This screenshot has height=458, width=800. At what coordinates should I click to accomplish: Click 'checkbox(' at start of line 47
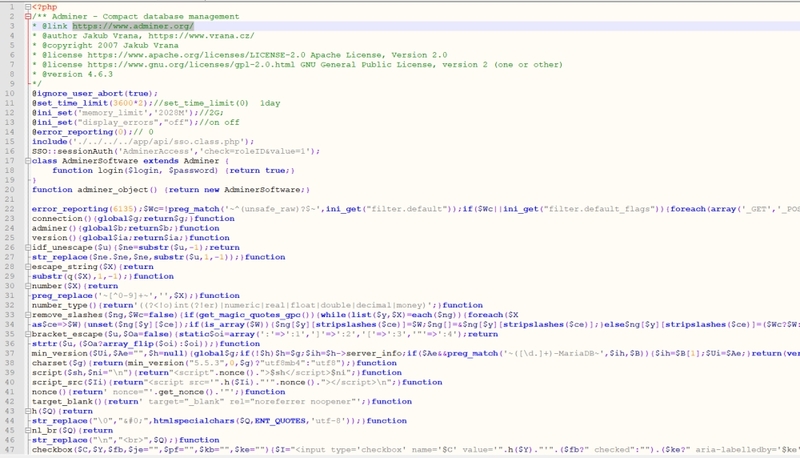(55, 450)
